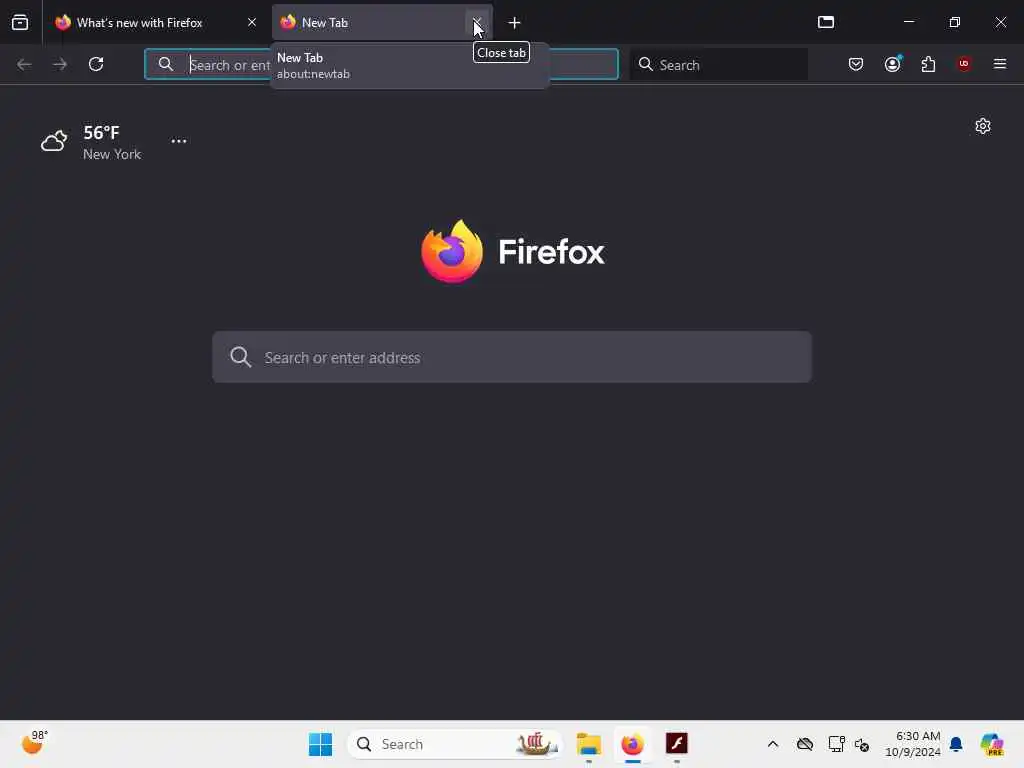
Task: Focus the URL address bar
Action: [x=381, y=64]
